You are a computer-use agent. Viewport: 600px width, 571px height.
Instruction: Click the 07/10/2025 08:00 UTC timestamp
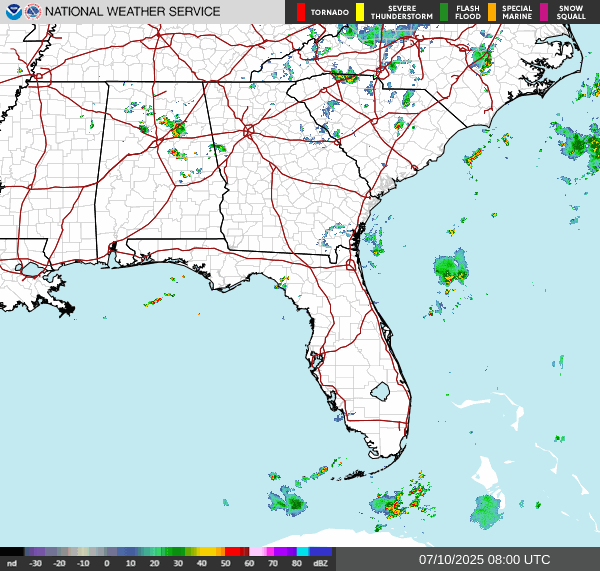click(x=484, y=560)
